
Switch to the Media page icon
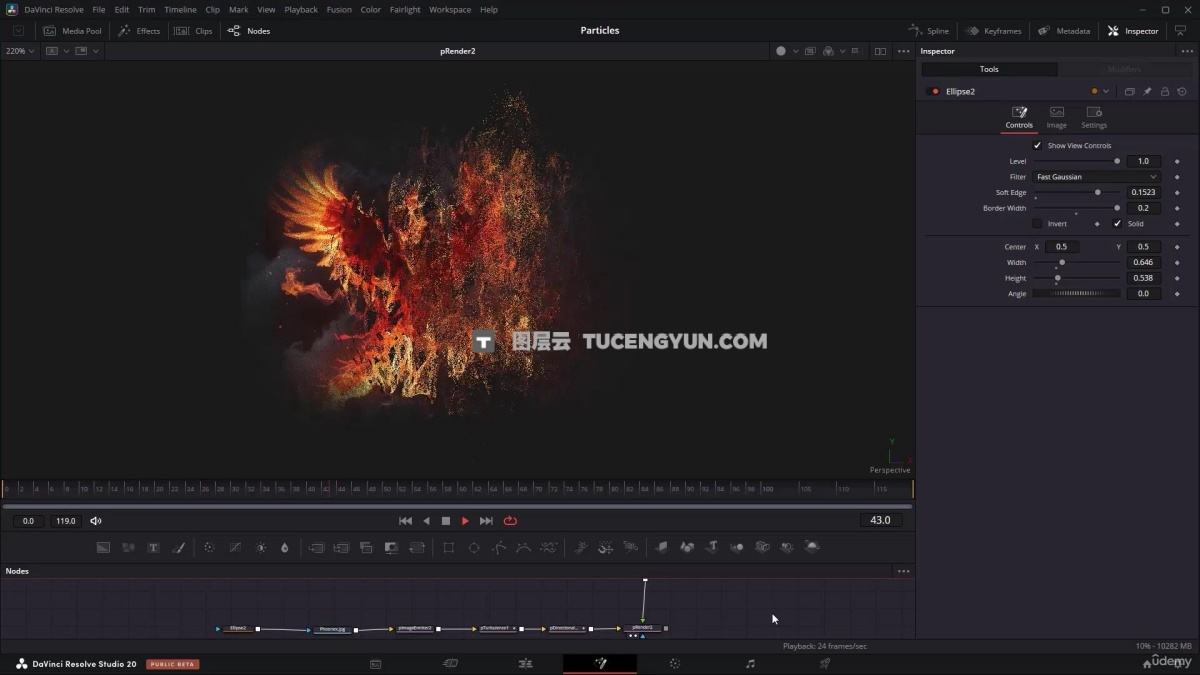[x=375, y=663]
